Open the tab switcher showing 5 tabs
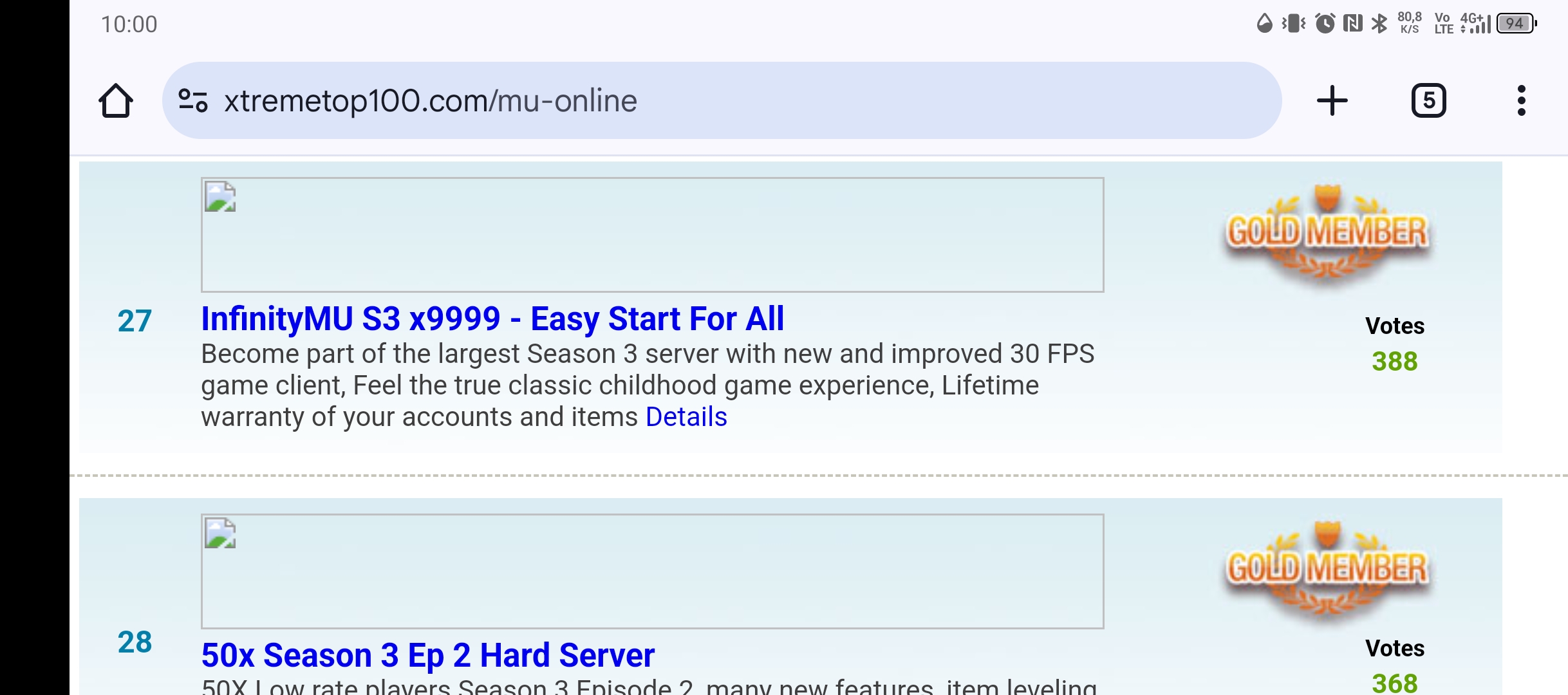This screenshot has height=695, width=1568. pos(1428,100)
